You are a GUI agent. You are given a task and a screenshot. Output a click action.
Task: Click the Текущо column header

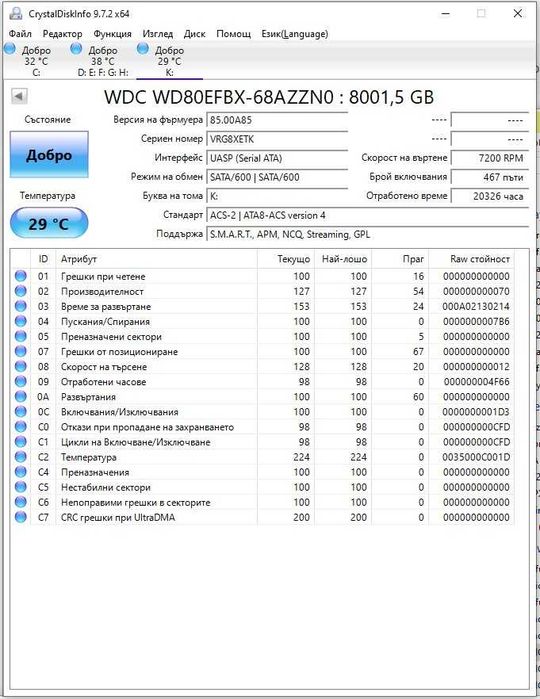tap(286, 259)
